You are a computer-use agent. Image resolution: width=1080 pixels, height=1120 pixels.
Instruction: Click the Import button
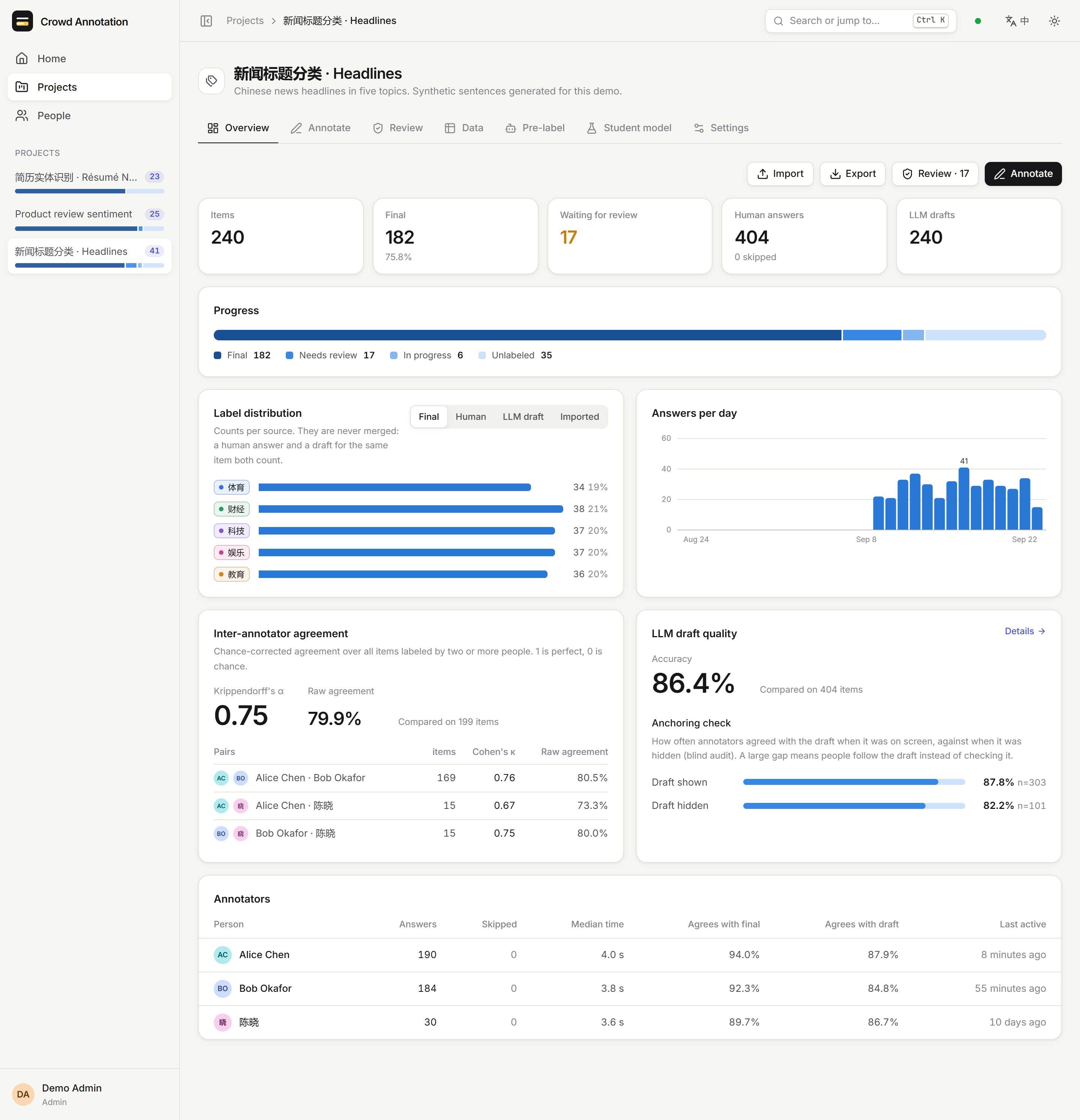[x=780, y=174]
